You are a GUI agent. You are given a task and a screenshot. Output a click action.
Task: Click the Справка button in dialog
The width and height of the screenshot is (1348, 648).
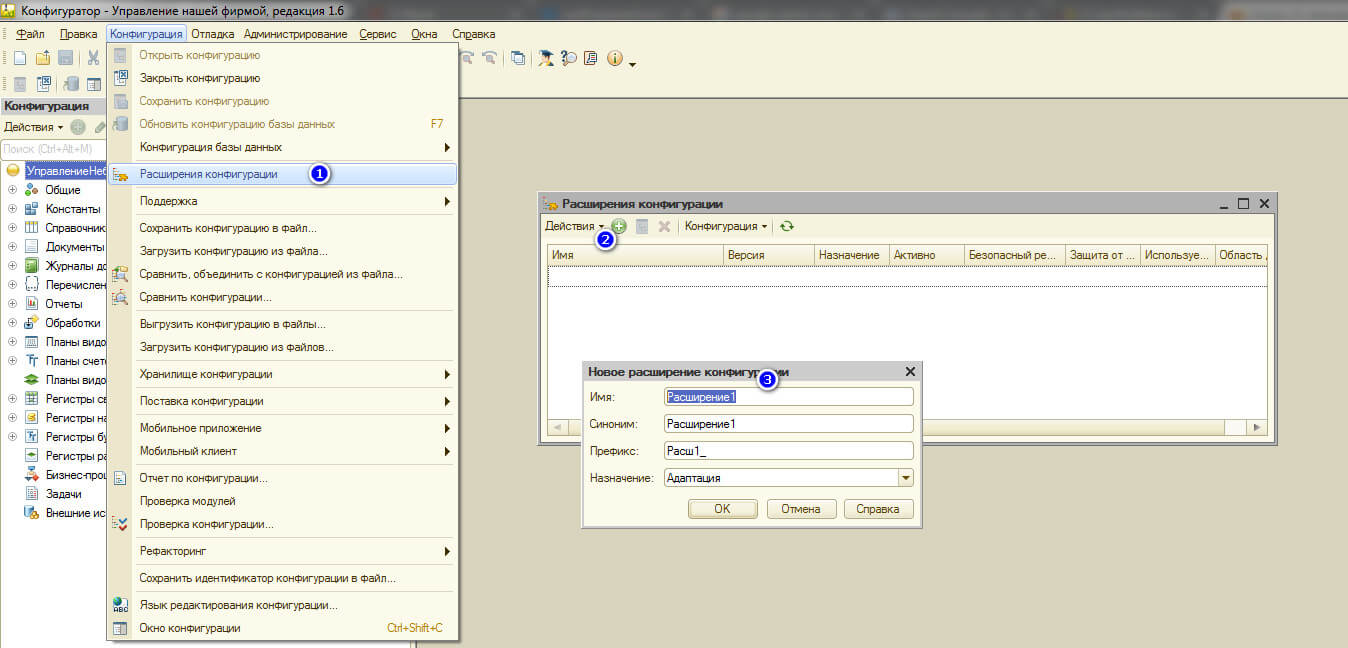(878, 509)
